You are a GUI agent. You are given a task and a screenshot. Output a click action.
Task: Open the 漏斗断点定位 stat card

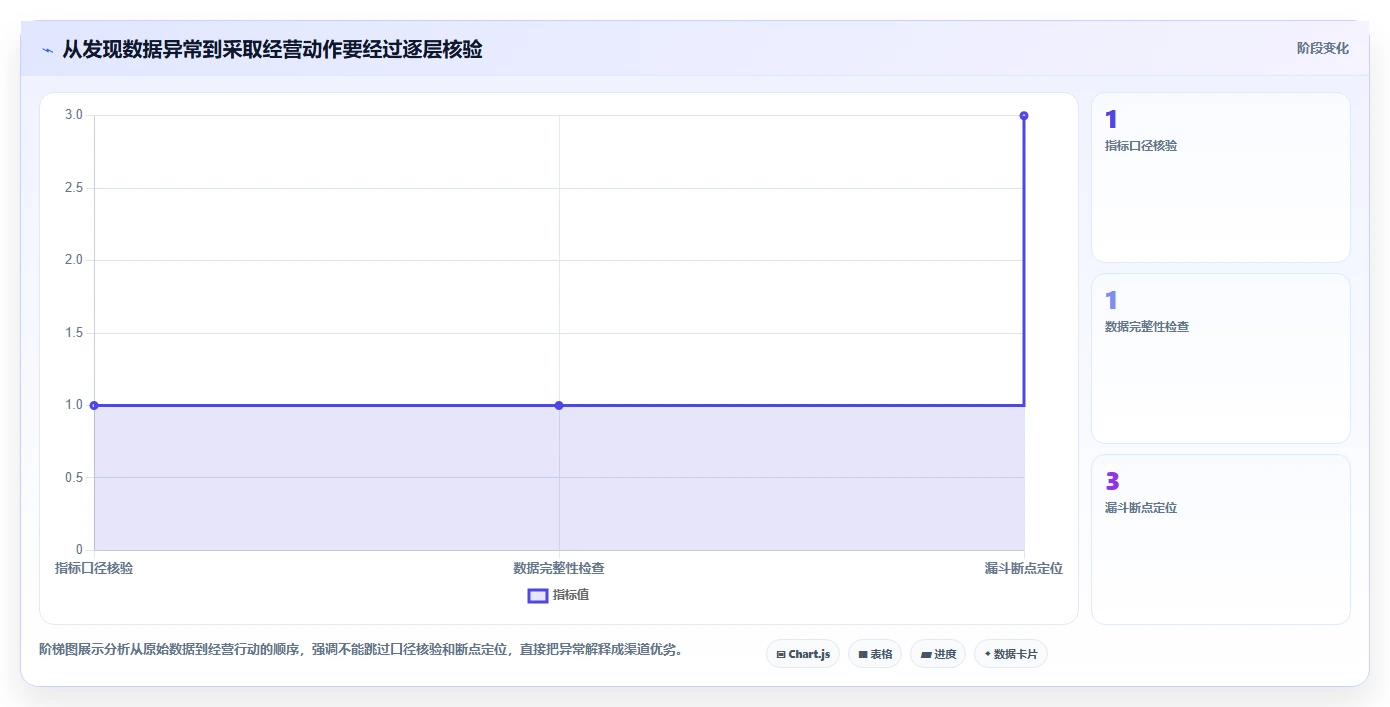1221,539
